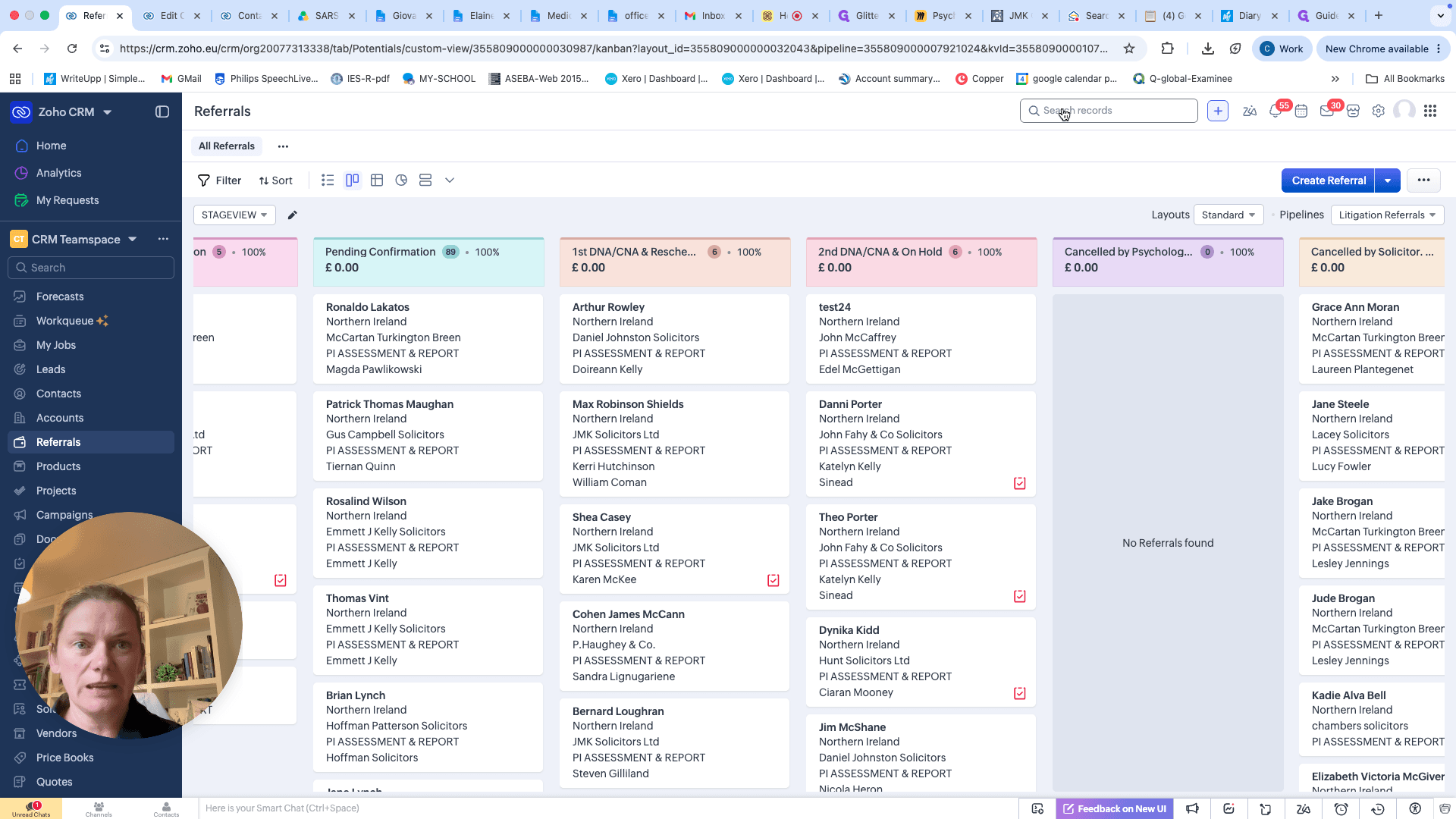
Task: Open the sheet view icon
Action: (377, 180)
